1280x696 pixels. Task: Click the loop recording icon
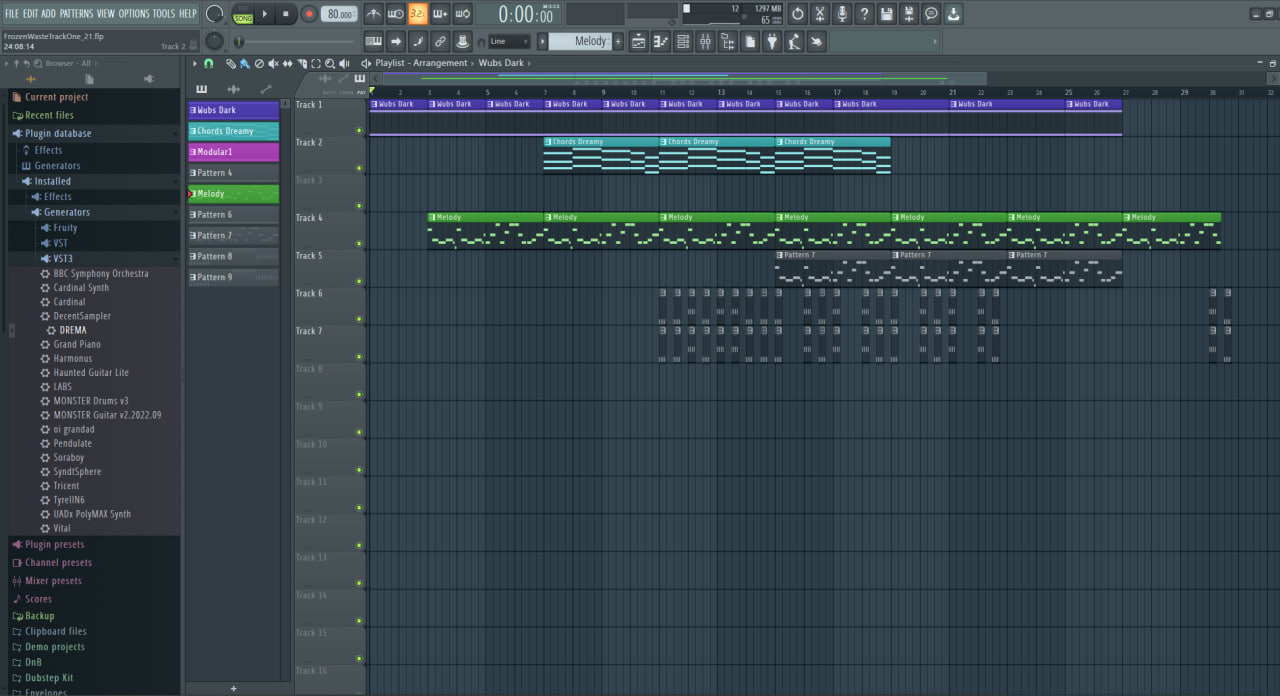462,14
